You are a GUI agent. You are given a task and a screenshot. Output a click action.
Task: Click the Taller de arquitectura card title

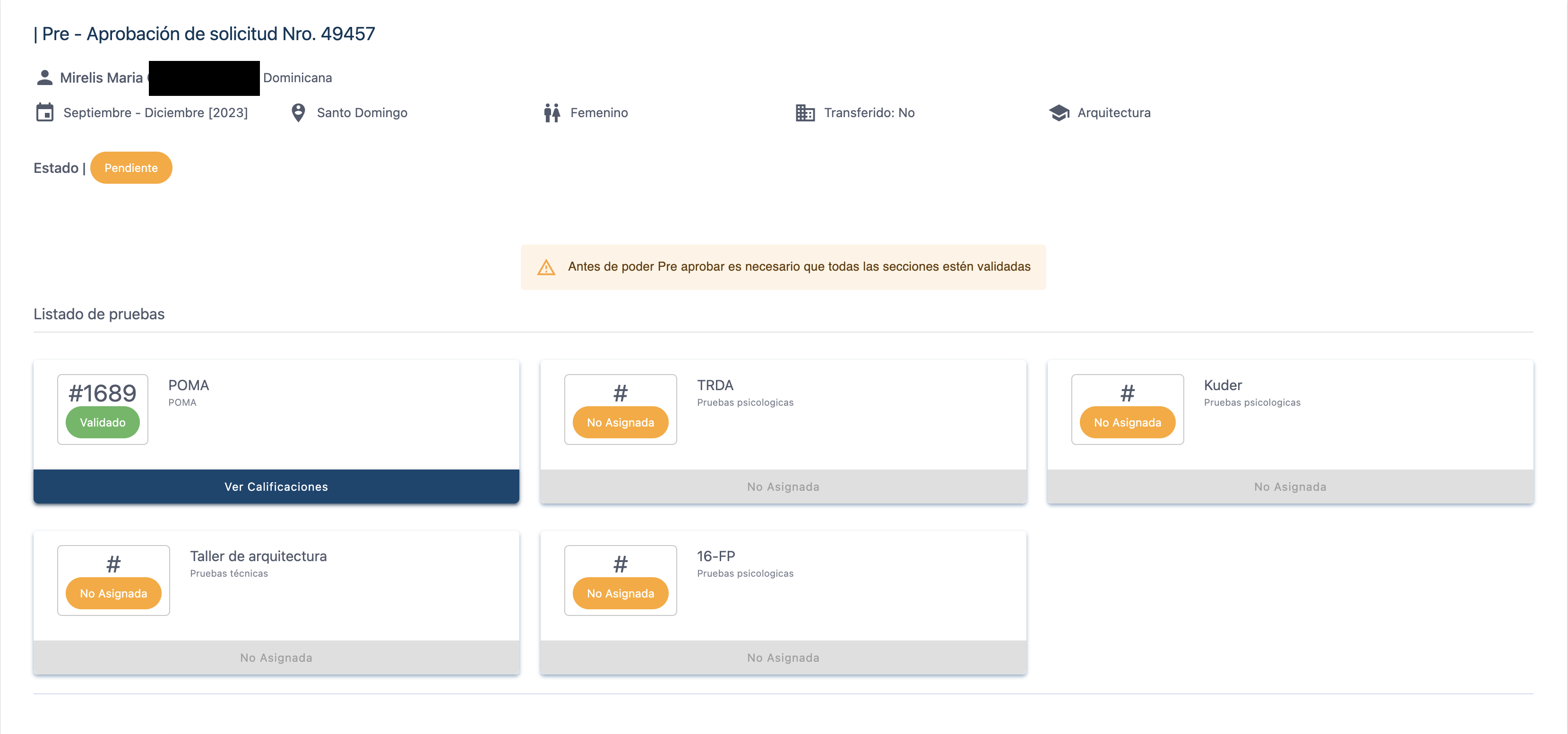tap(258, 556)
